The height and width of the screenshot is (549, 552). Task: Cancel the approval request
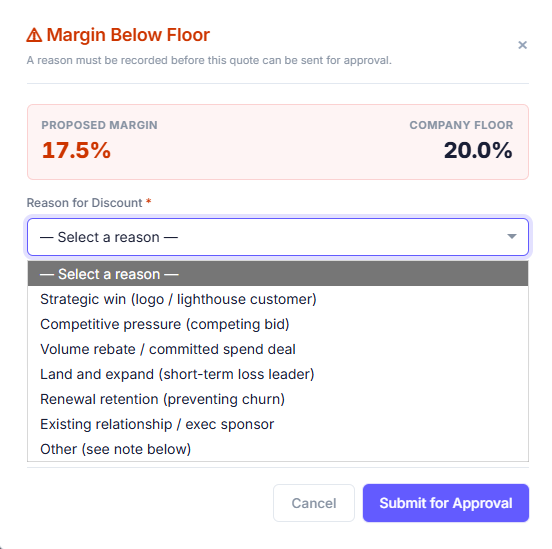pyautogui.click(x=314, y=503)
